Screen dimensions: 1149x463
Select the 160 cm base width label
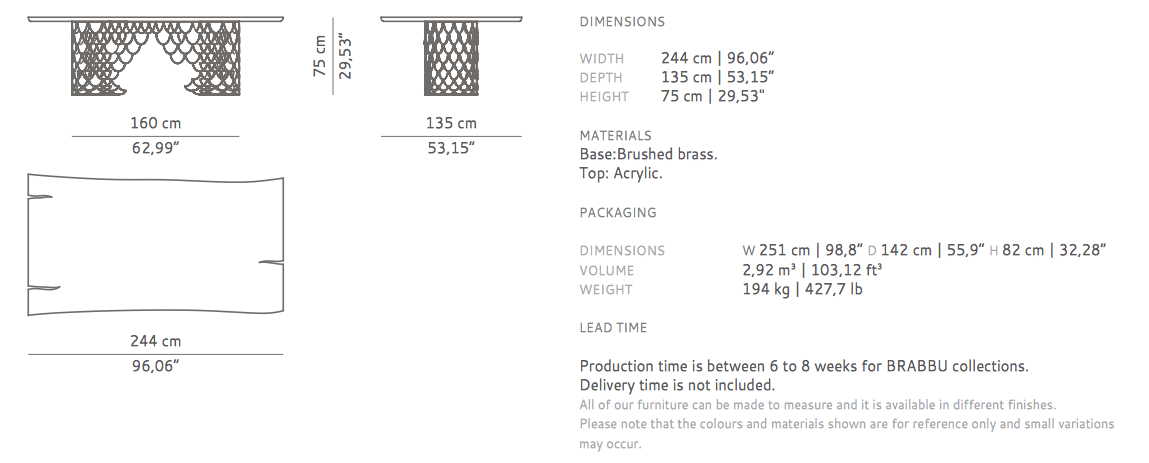155,123
